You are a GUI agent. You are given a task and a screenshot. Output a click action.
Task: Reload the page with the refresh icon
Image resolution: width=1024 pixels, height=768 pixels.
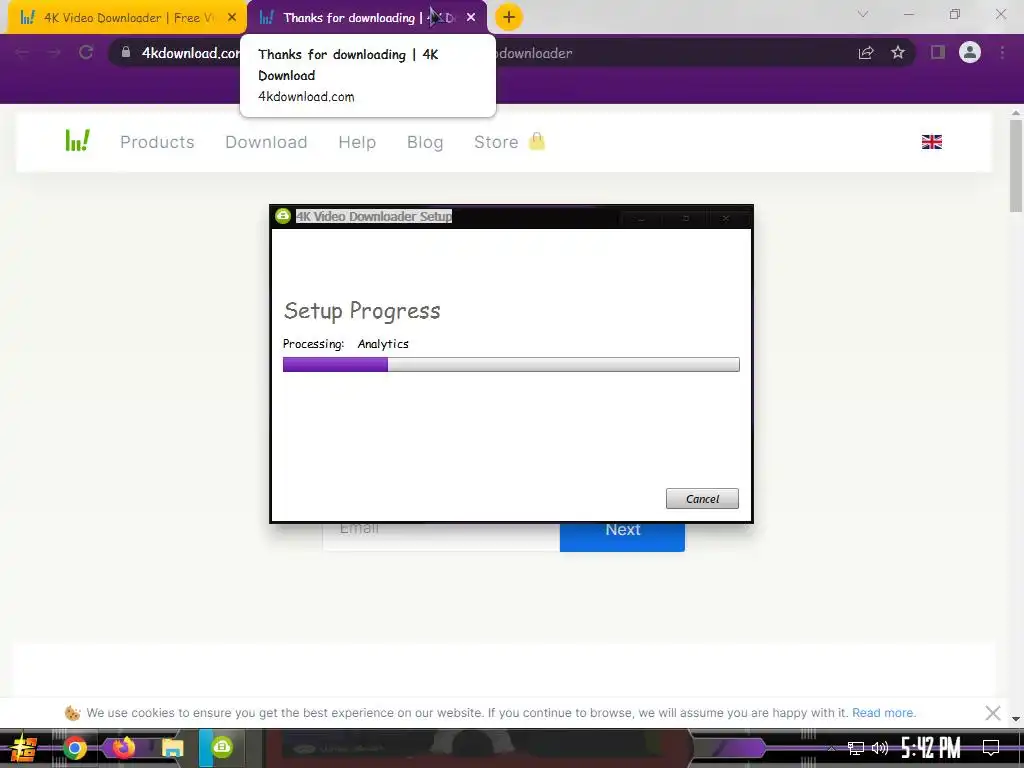click(86, 52)
